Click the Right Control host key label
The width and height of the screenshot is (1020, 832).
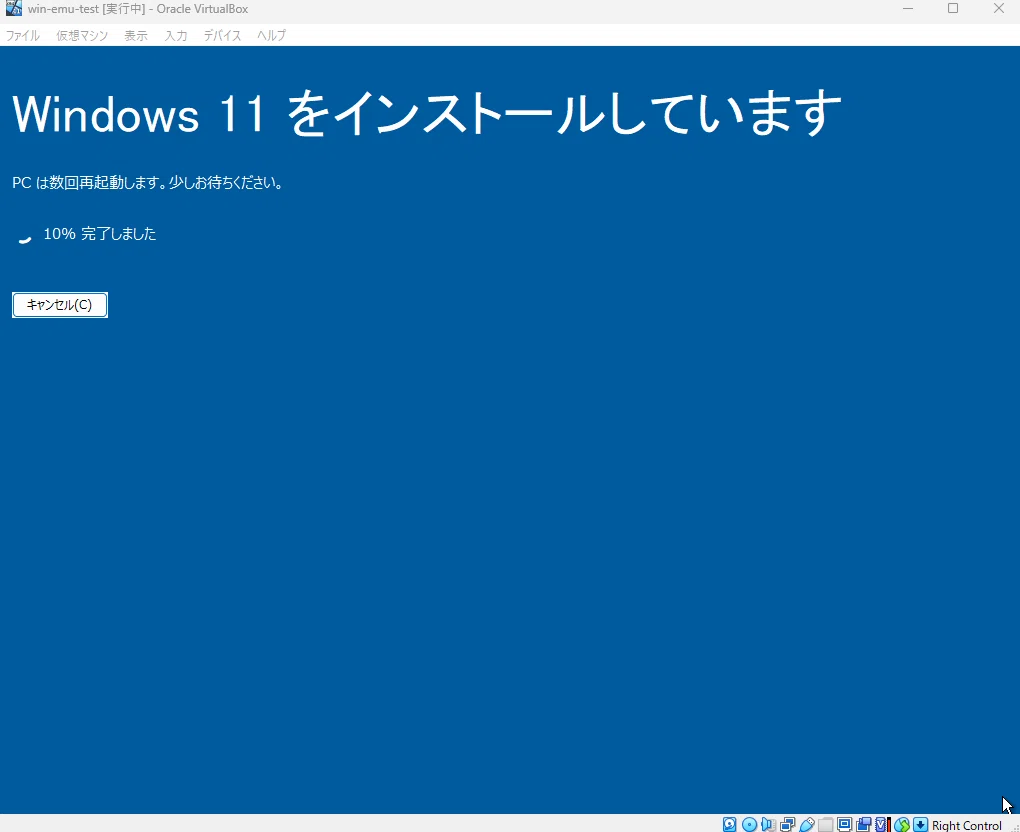967,825
